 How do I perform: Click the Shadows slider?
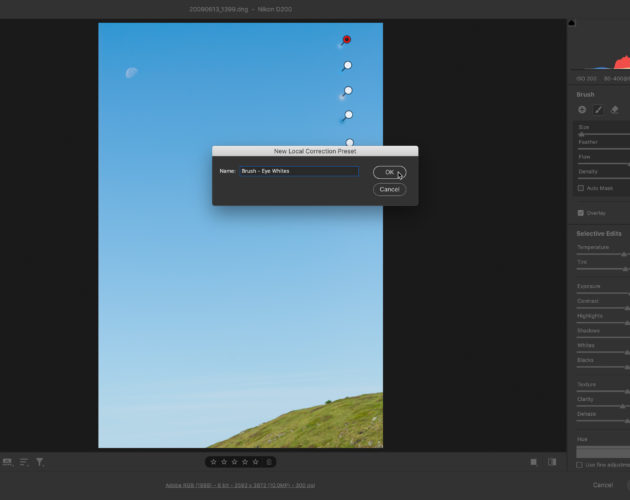point(603,338)
